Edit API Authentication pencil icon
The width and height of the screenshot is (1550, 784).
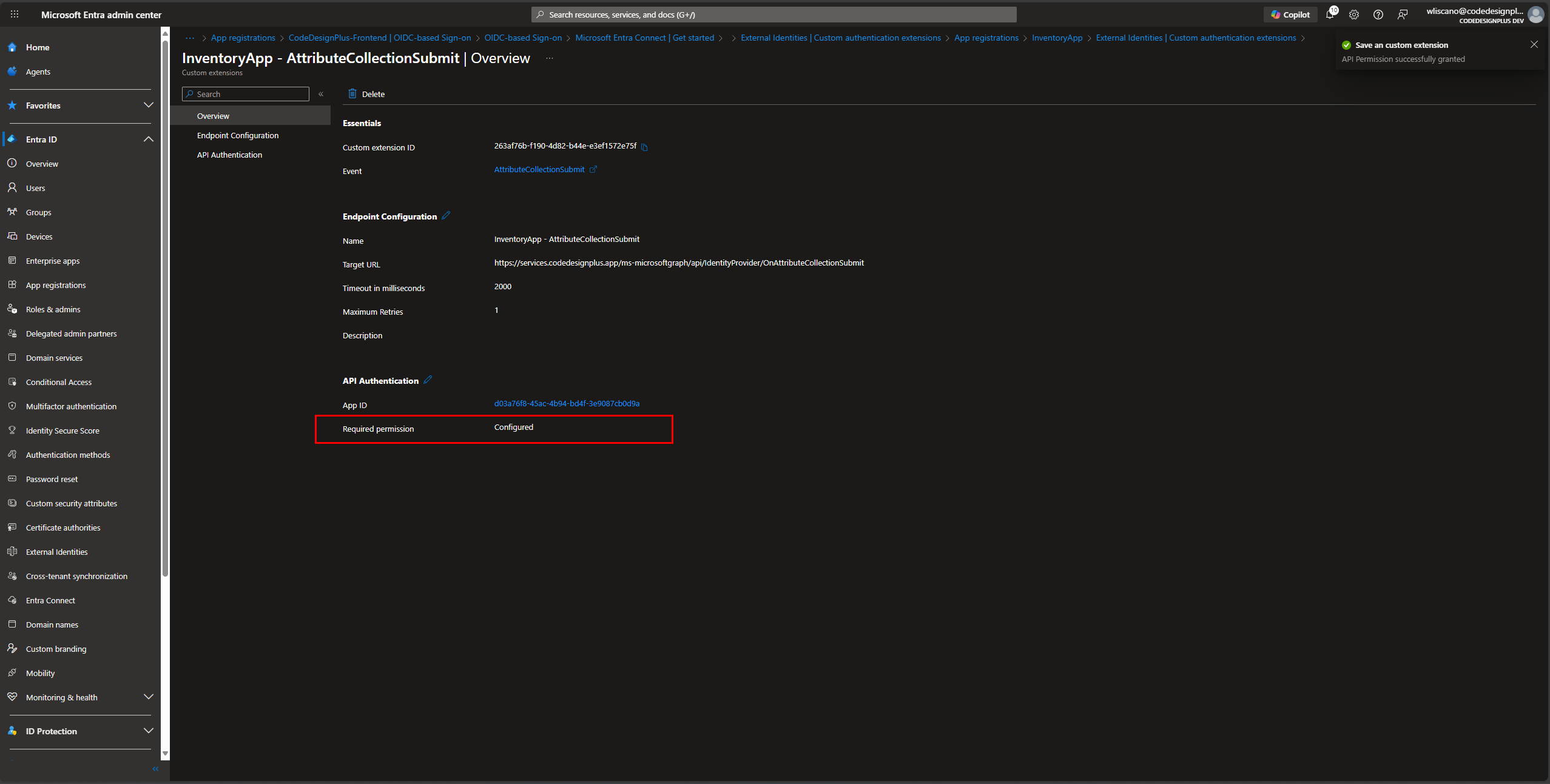pos(428,380)
